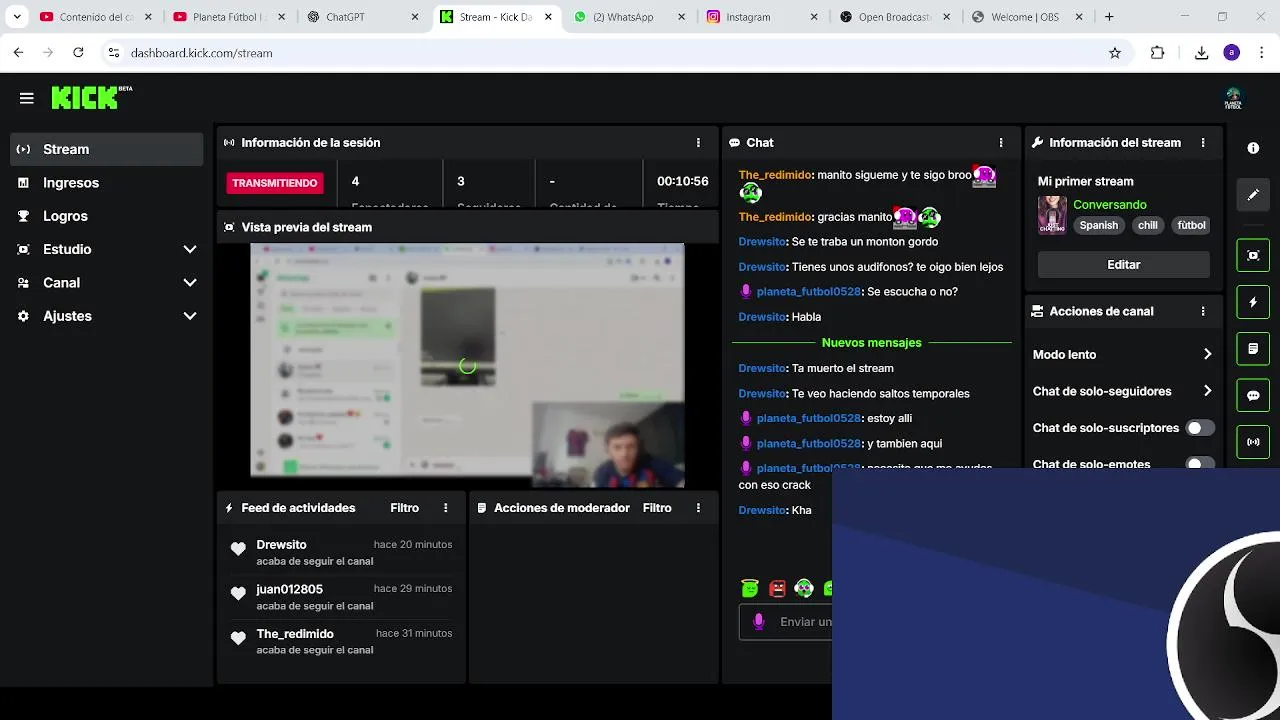The image size is (1280, 720).
Task: Switch to the Instagram browser tab
Action: pyautogui.click(x=764, y=17)
